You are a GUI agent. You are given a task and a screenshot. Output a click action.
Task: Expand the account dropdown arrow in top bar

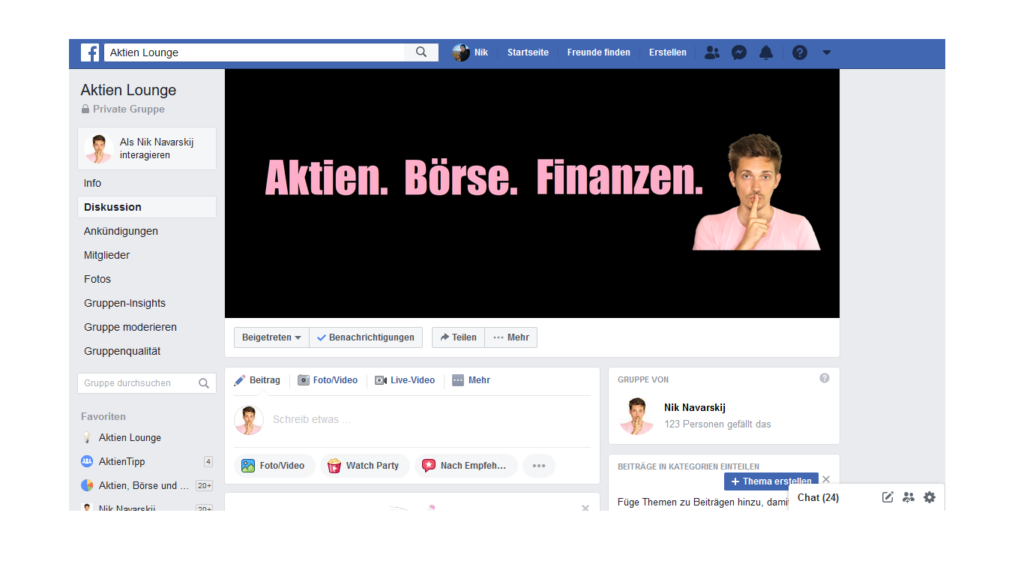[827, 52]
